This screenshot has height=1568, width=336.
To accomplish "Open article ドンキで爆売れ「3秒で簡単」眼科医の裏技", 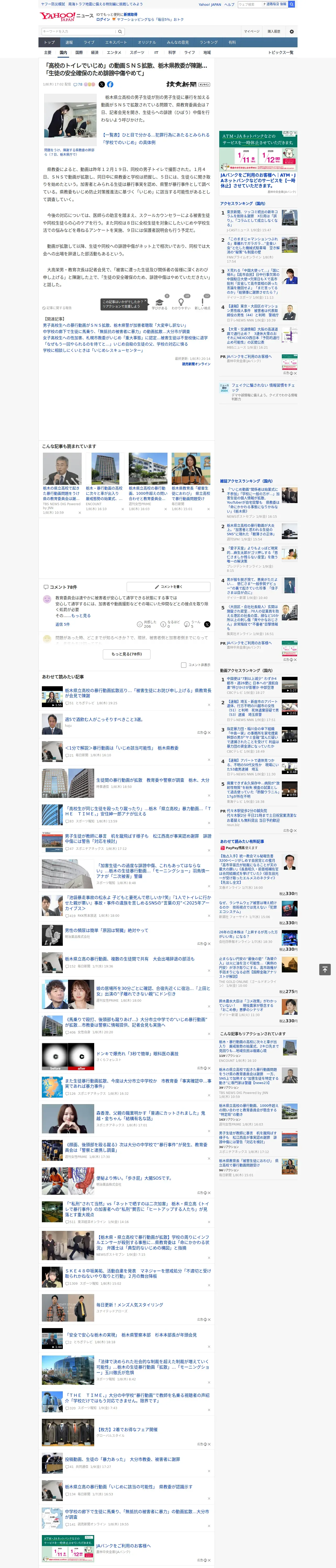I will click(x=137, y=1054).
